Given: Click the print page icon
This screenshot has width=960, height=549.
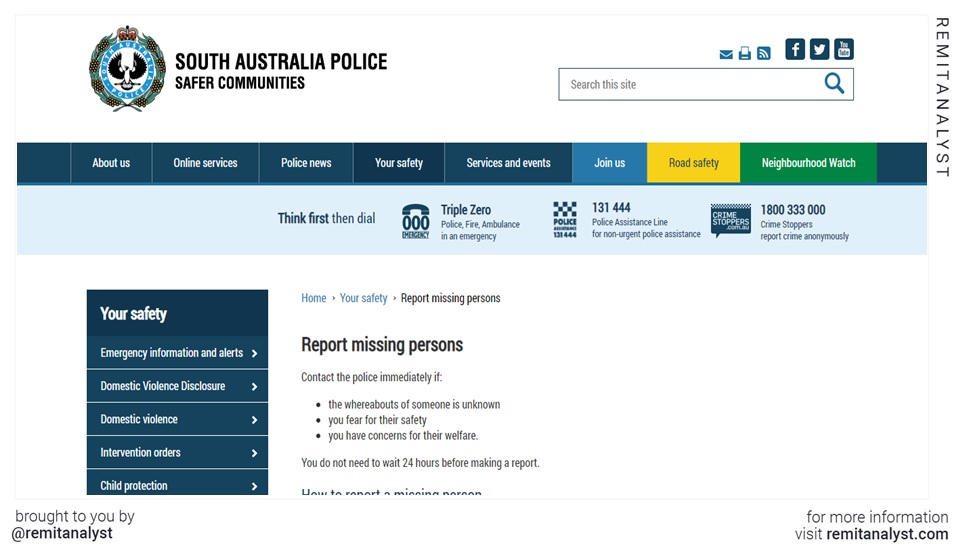Looking at the screenshot, I should [744, 54].
